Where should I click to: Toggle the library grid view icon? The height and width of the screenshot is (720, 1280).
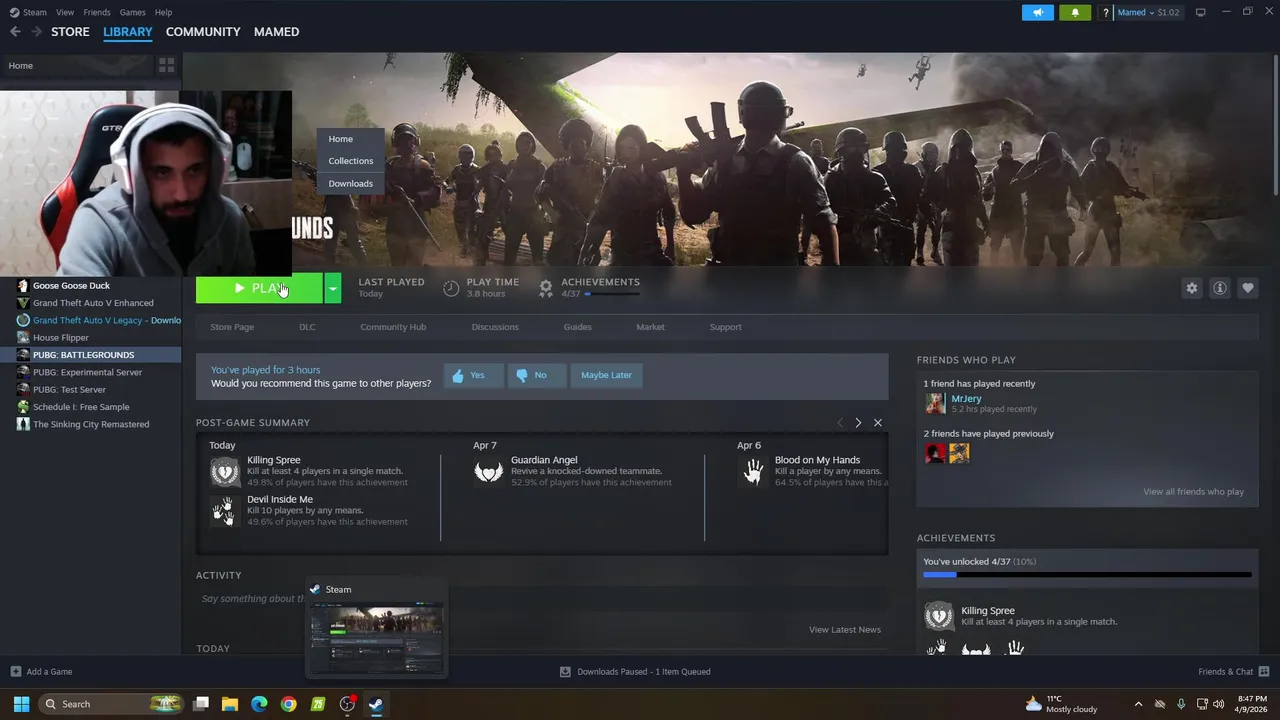[167, 65]
